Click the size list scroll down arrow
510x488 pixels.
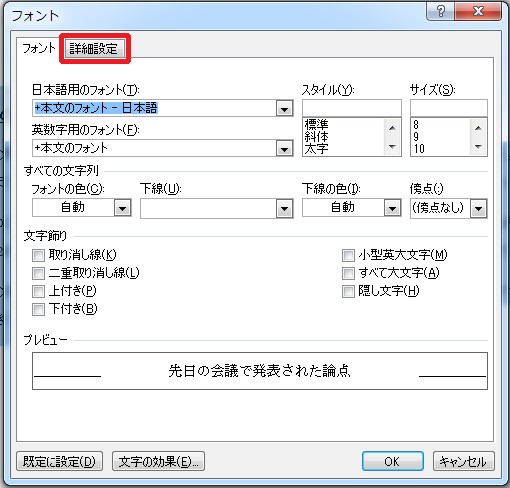478,146
